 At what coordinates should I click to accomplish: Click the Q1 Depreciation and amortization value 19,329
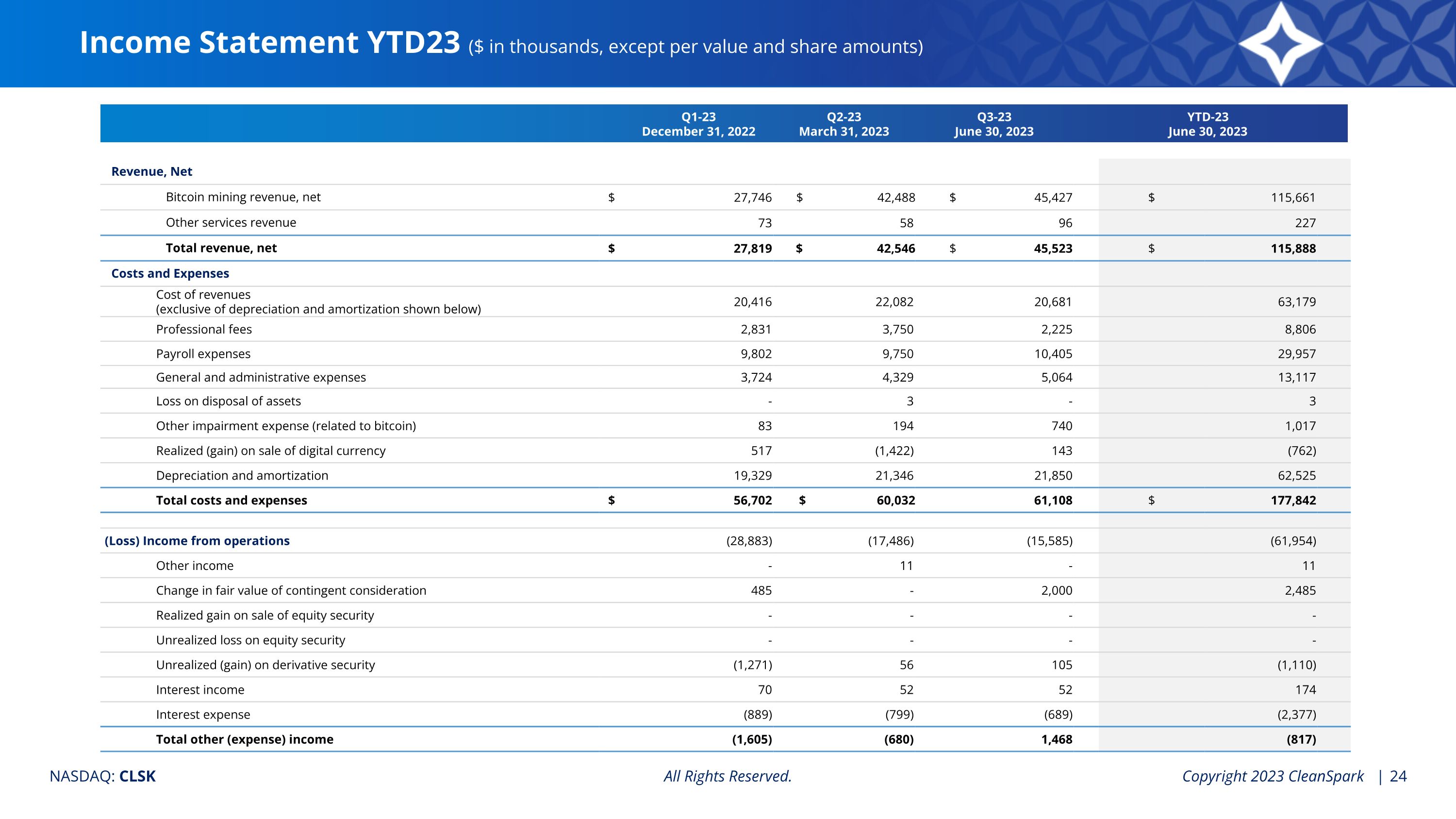point(753,475)
